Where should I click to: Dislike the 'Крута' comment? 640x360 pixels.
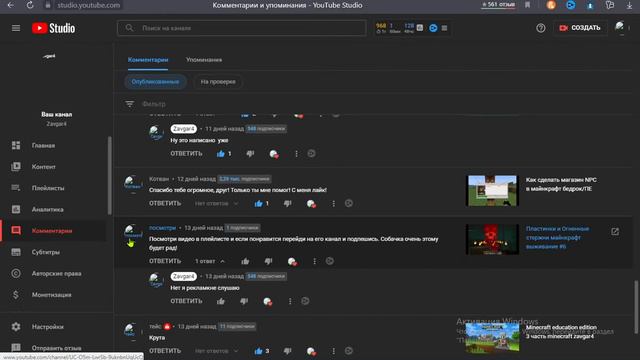click(288, 351)
